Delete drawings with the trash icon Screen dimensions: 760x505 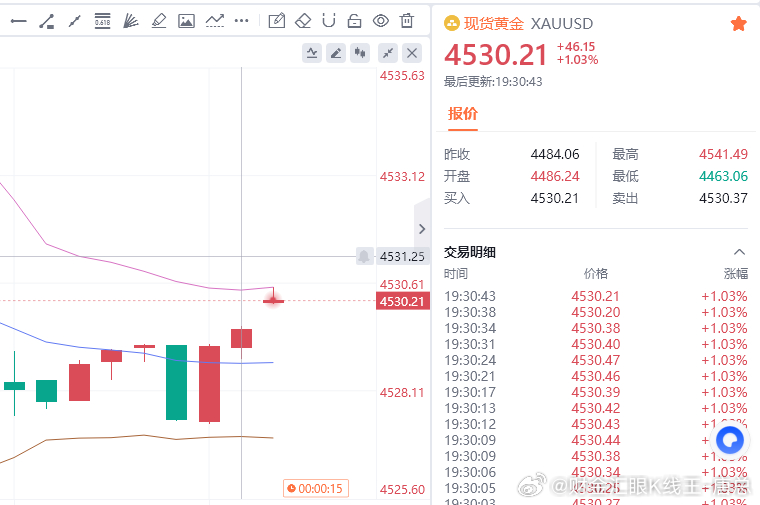point(407,21)
